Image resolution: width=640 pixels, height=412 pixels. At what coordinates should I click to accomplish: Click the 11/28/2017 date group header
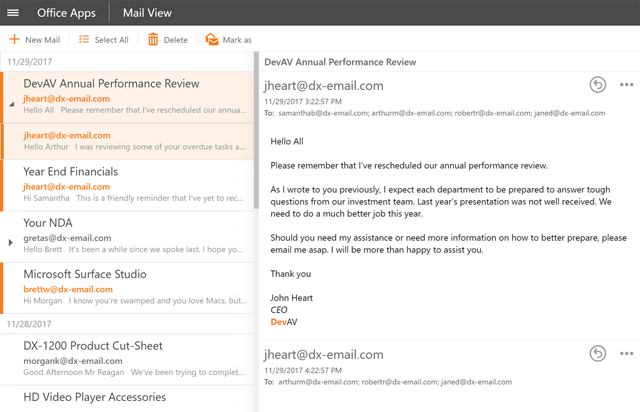[x=30, y=324]
